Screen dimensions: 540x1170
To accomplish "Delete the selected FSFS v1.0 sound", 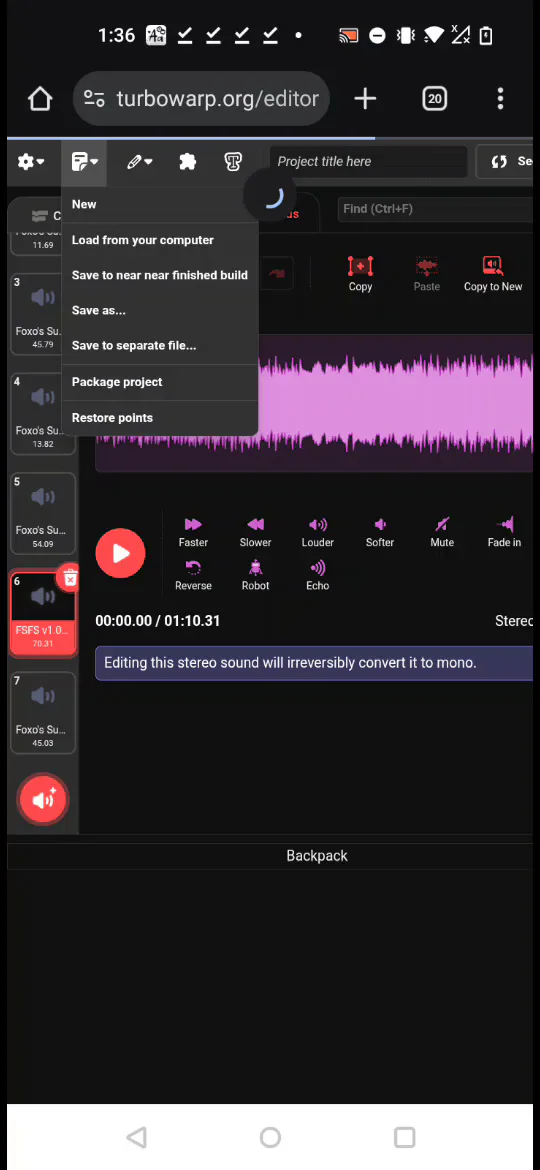I will tap(69, 579).
